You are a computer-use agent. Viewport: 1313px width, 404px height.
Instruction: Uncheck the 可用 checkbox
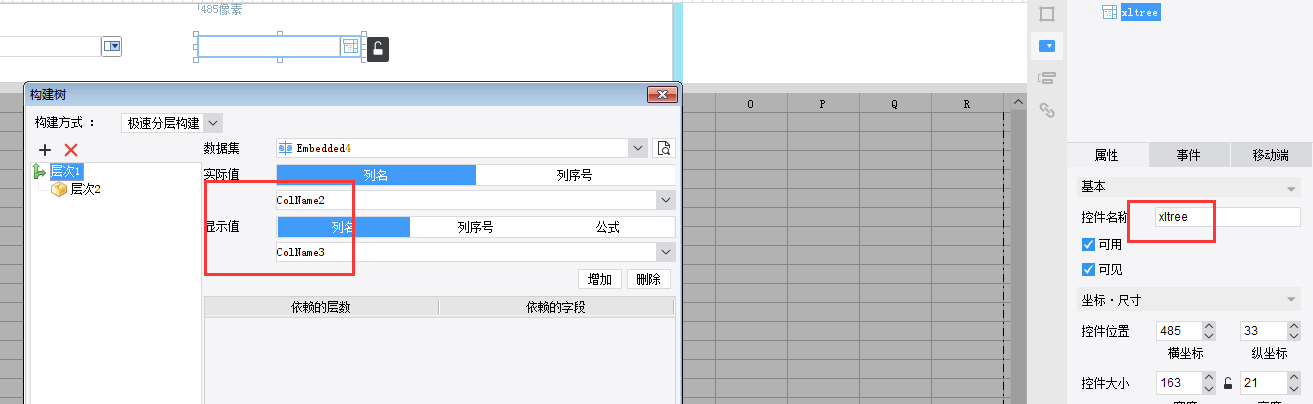pos(1088,244)
